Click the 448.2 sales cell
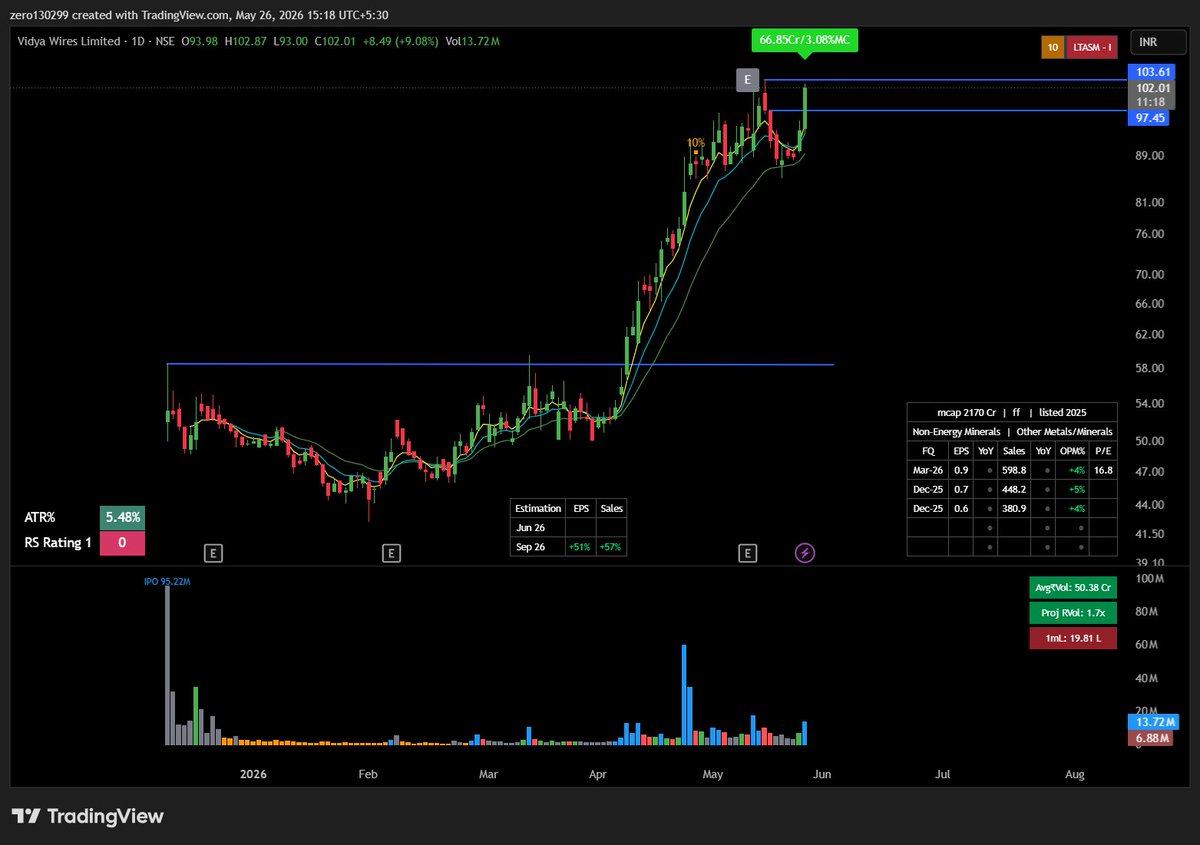 point(1014,489)
